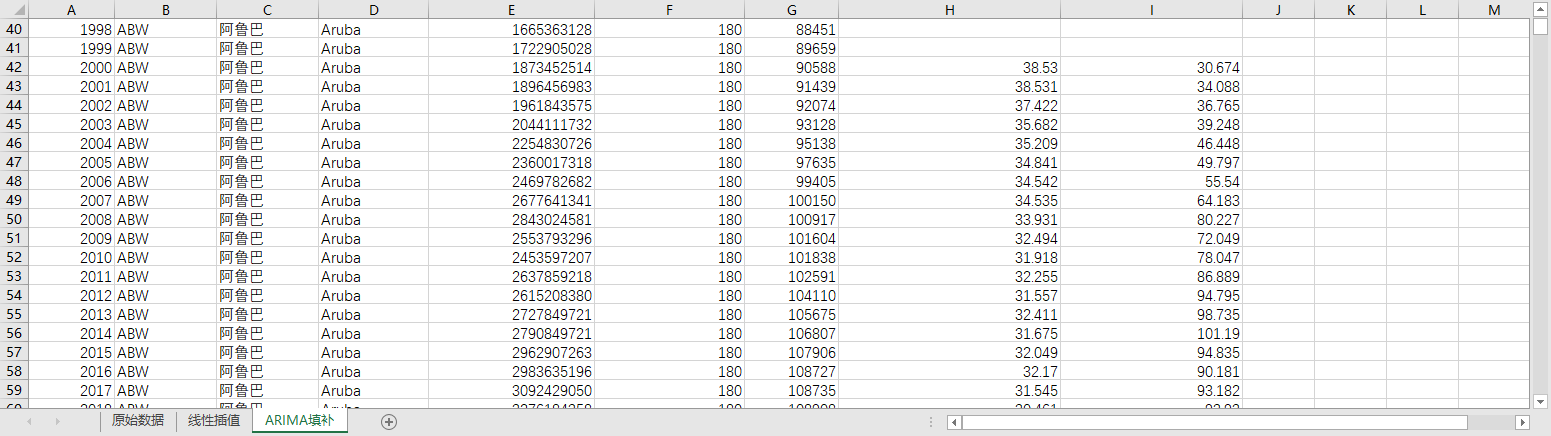Click cell with value 31.918
Image resolution: width=1551 pixels, height=436 pixels.
[x=949, y=257]
